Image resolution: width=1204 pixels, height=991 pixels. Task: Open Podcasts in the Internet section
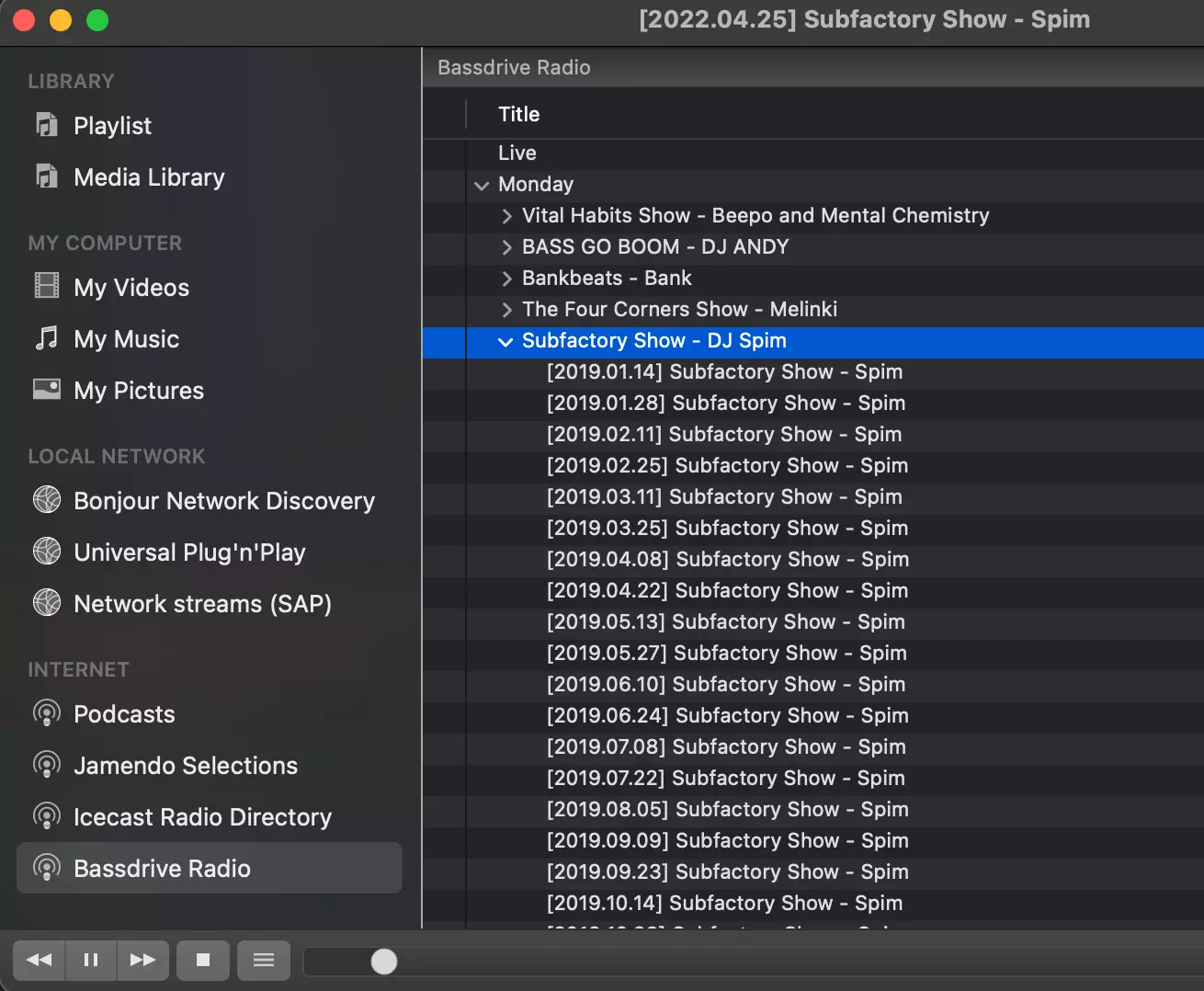click(124, 714)
